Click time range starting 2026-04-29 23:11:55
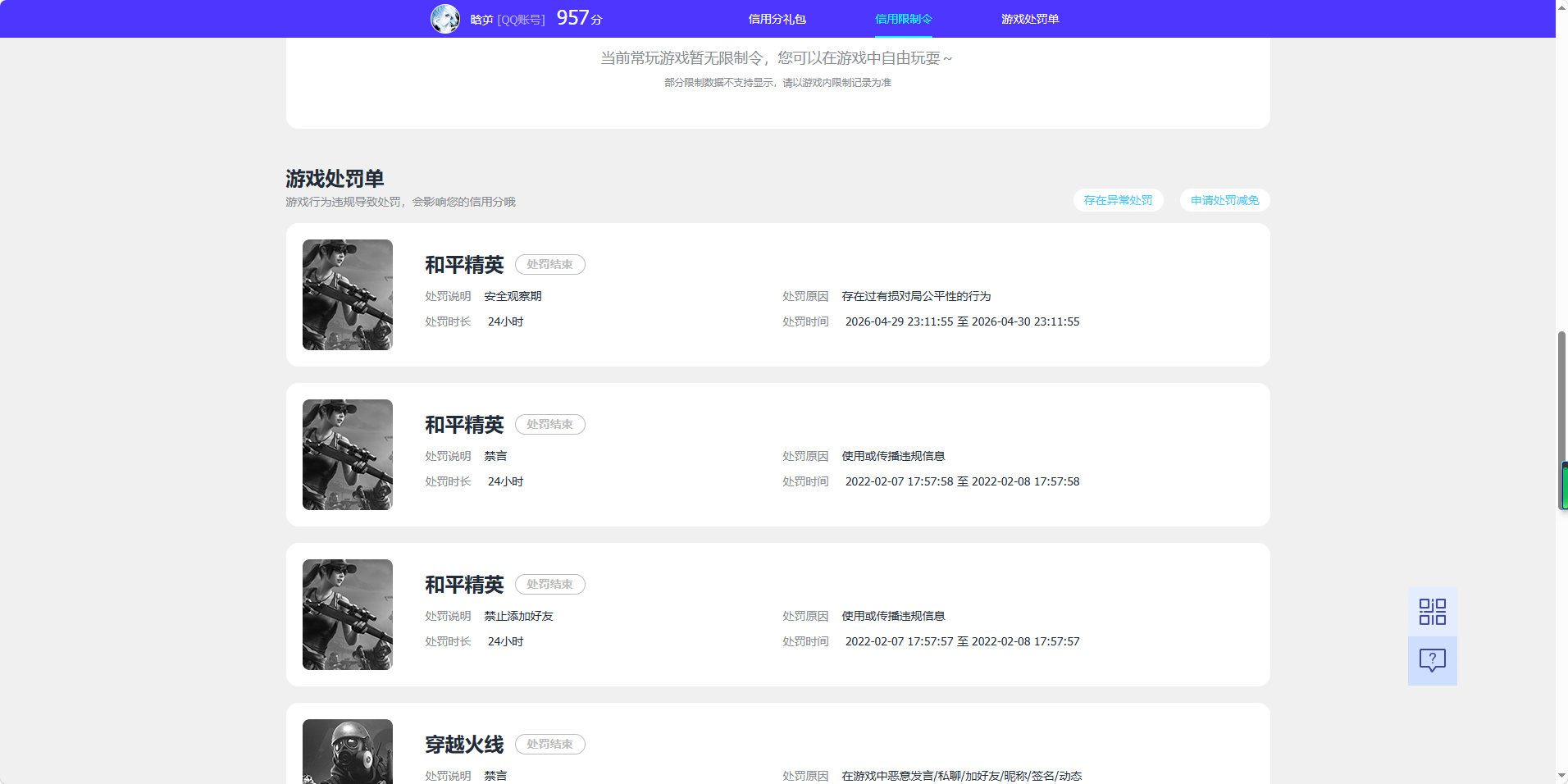Screen dimensions: 1568x784 962,321
